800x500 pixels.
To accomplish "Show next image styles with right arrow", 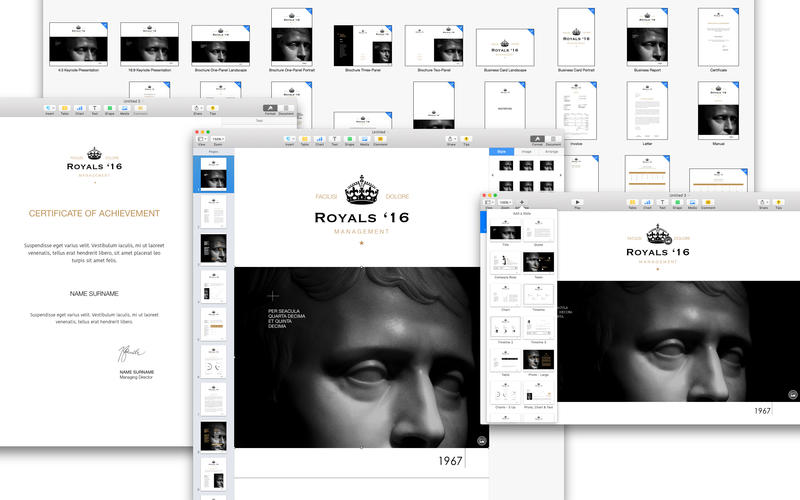I will click(561, 175).
